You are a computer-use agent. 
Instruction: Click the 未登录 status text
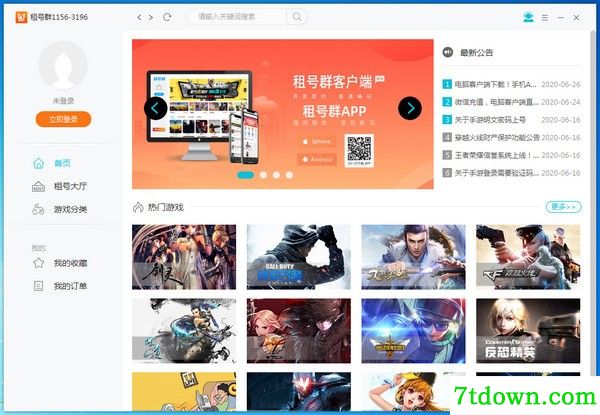click(64, 101)
